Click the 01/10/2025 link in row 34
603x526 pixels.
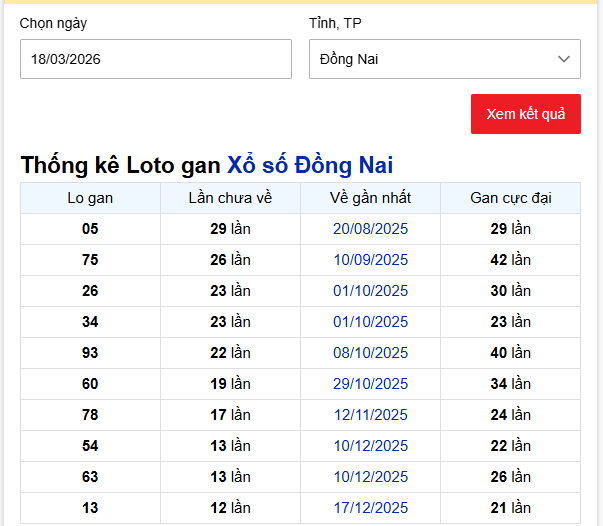click(370, 322)
